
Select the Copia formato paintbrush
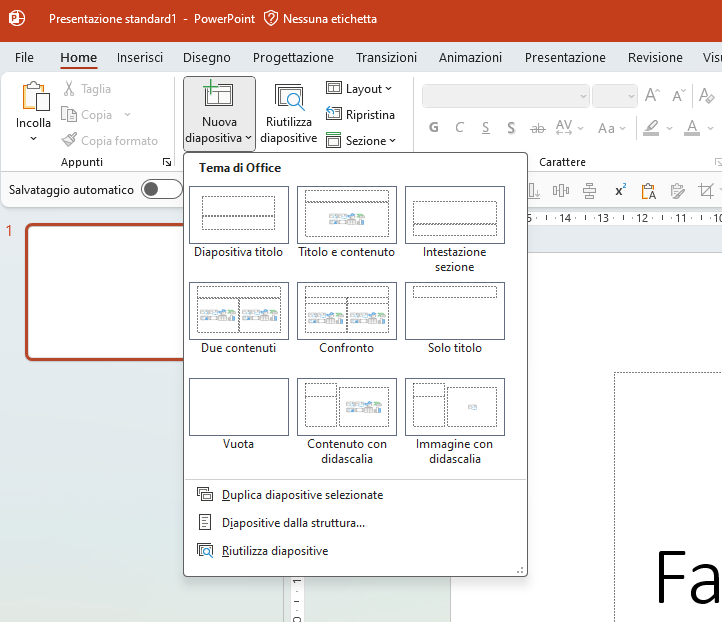coord(69,141)
